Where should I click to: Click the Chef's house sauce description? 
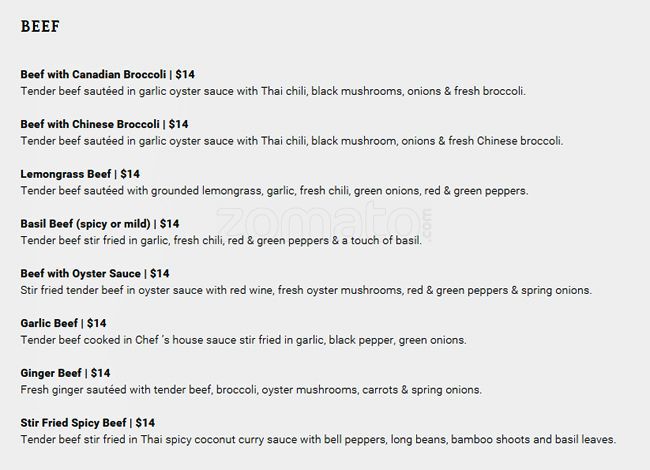[243, 340]
